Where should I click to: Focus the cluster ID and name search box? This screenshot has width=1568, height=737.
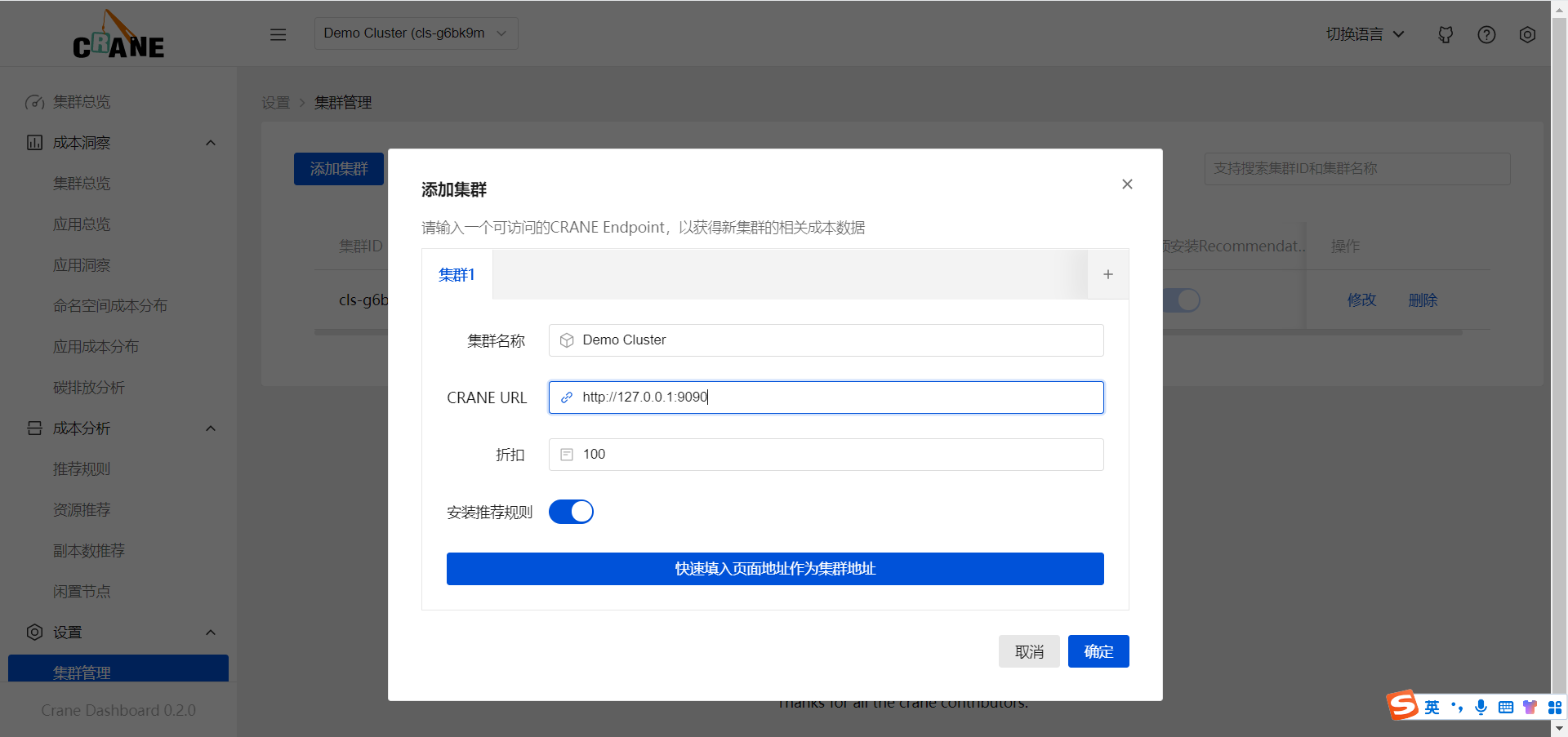1357,169
